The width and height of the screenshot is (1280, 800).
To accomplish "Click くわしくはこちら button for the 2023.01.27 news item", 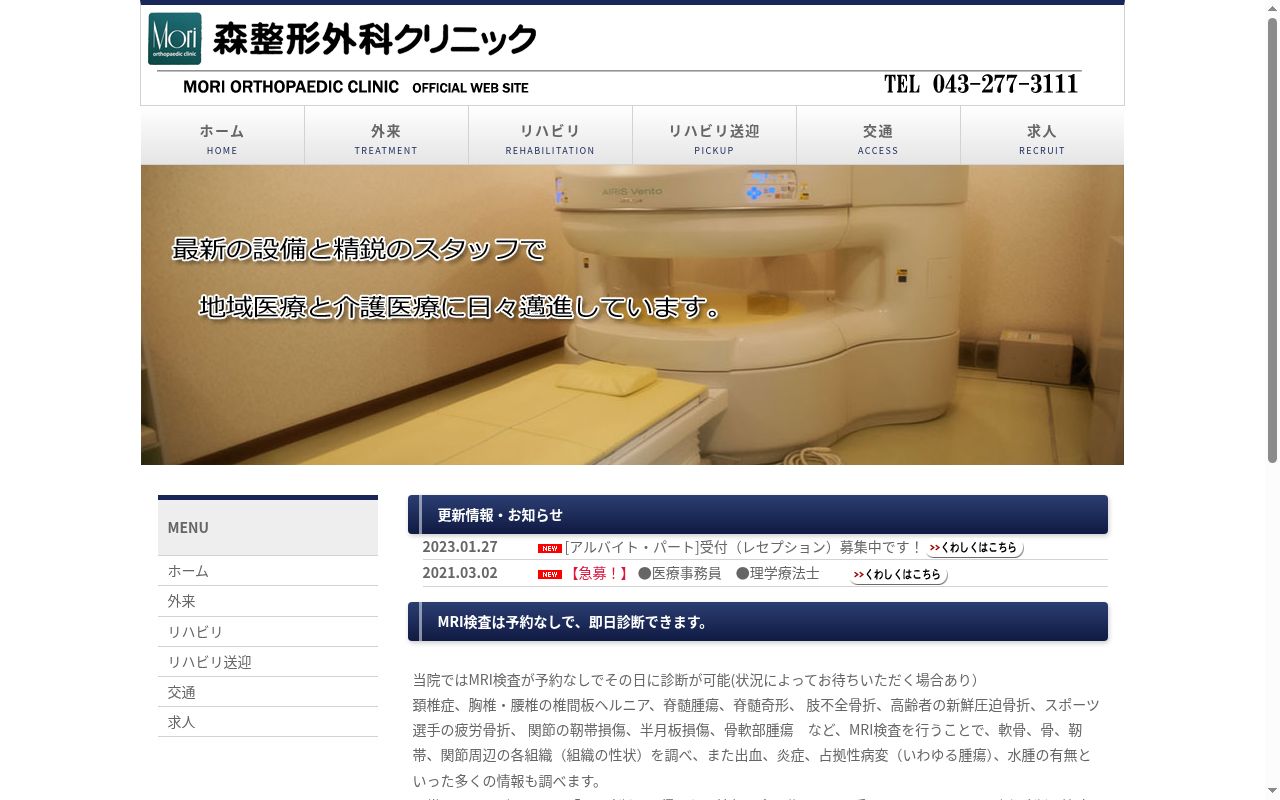I will click(974, 548).
